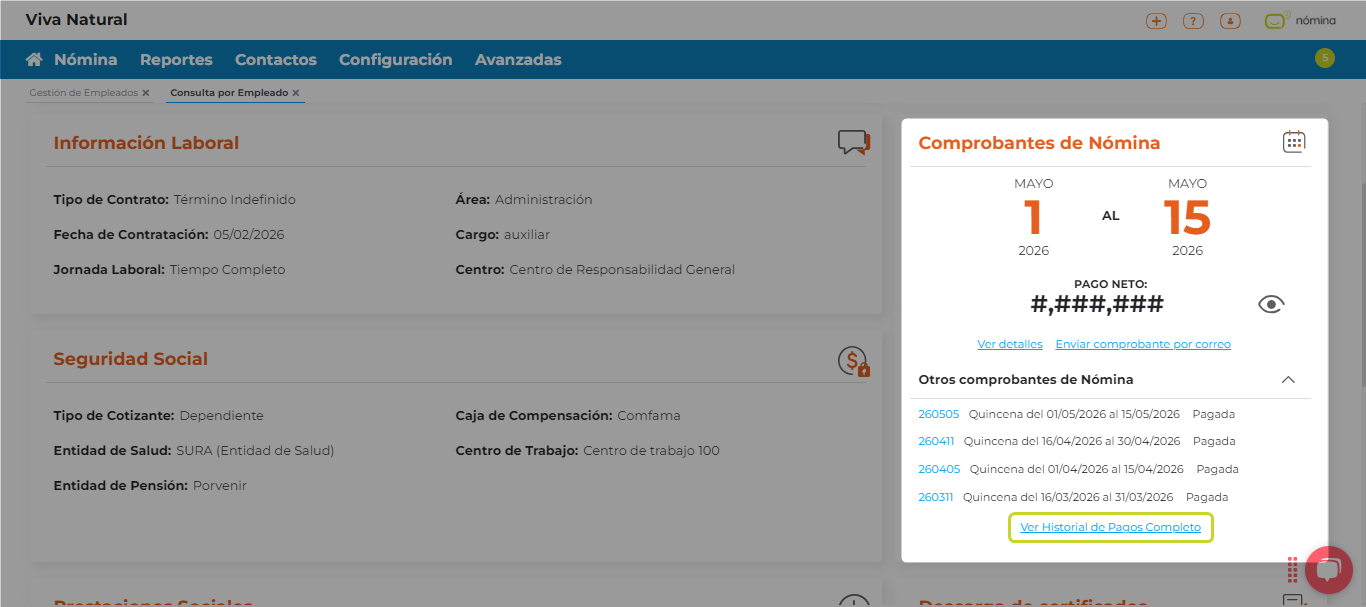The height and width of the screenshot is (607, 1366).
Task: Open the help question mark icon
Action: point(1193,21)
